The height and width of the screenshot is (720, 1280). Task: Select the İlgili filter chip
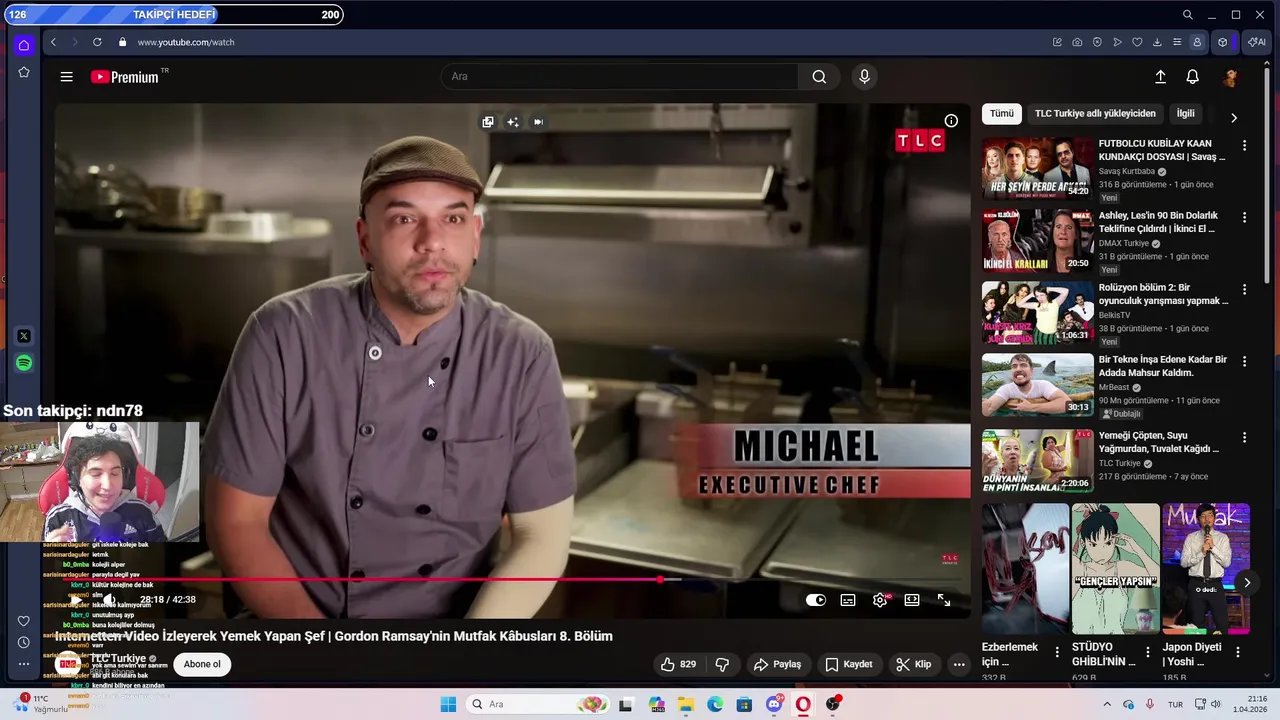pyautogui.click(x=1185, y=114)
